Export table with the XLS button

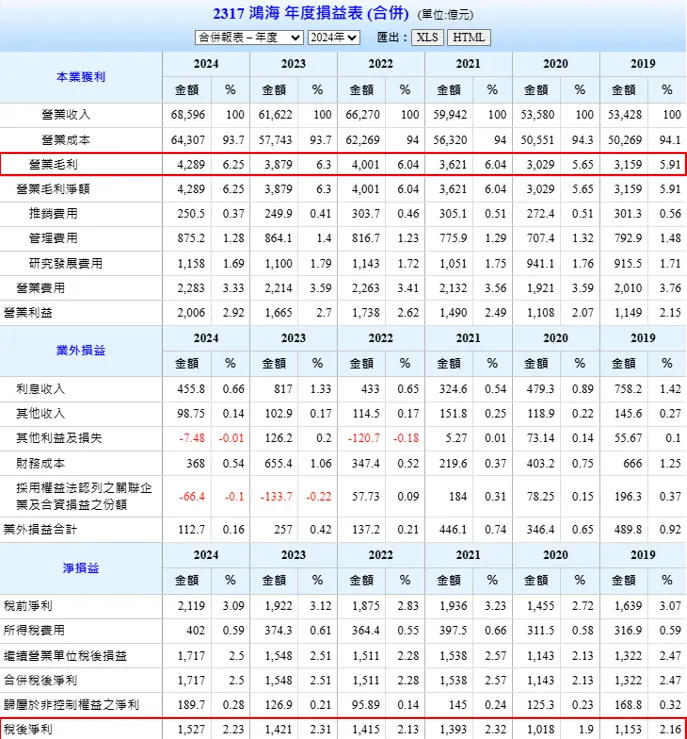tap(427, 37)
